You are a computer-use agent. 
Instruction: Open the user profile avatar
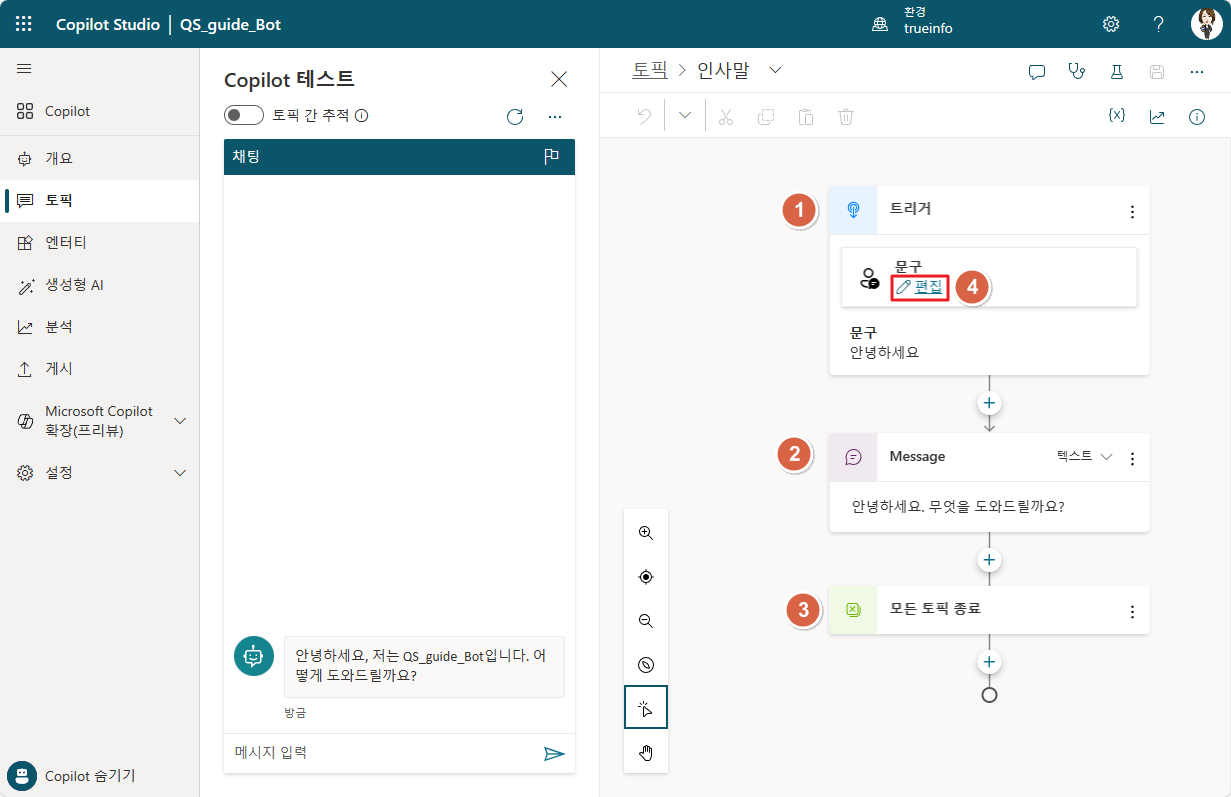(x=1206, y=24)
